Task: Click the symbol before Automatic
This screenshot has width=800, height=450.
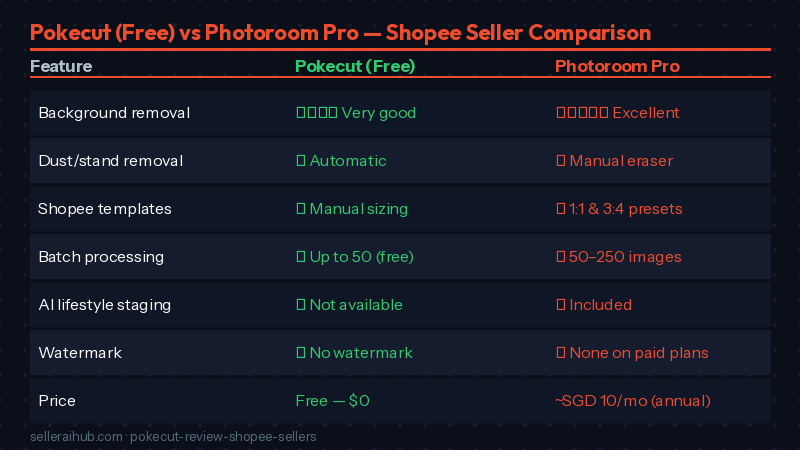Action: tap(300, 161)
